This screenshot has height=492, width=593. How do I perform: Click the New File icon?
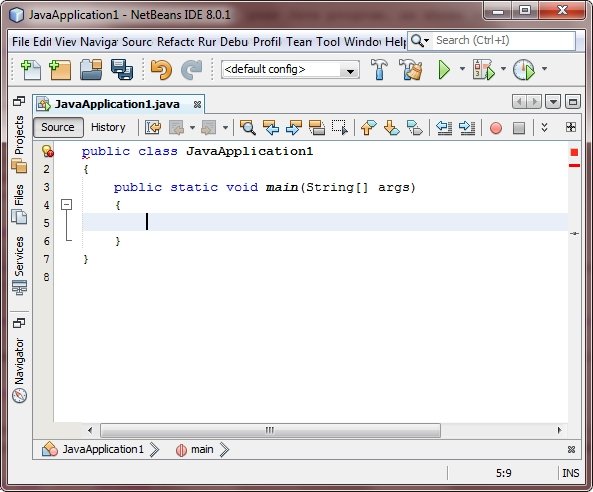[x=31, y=70]
